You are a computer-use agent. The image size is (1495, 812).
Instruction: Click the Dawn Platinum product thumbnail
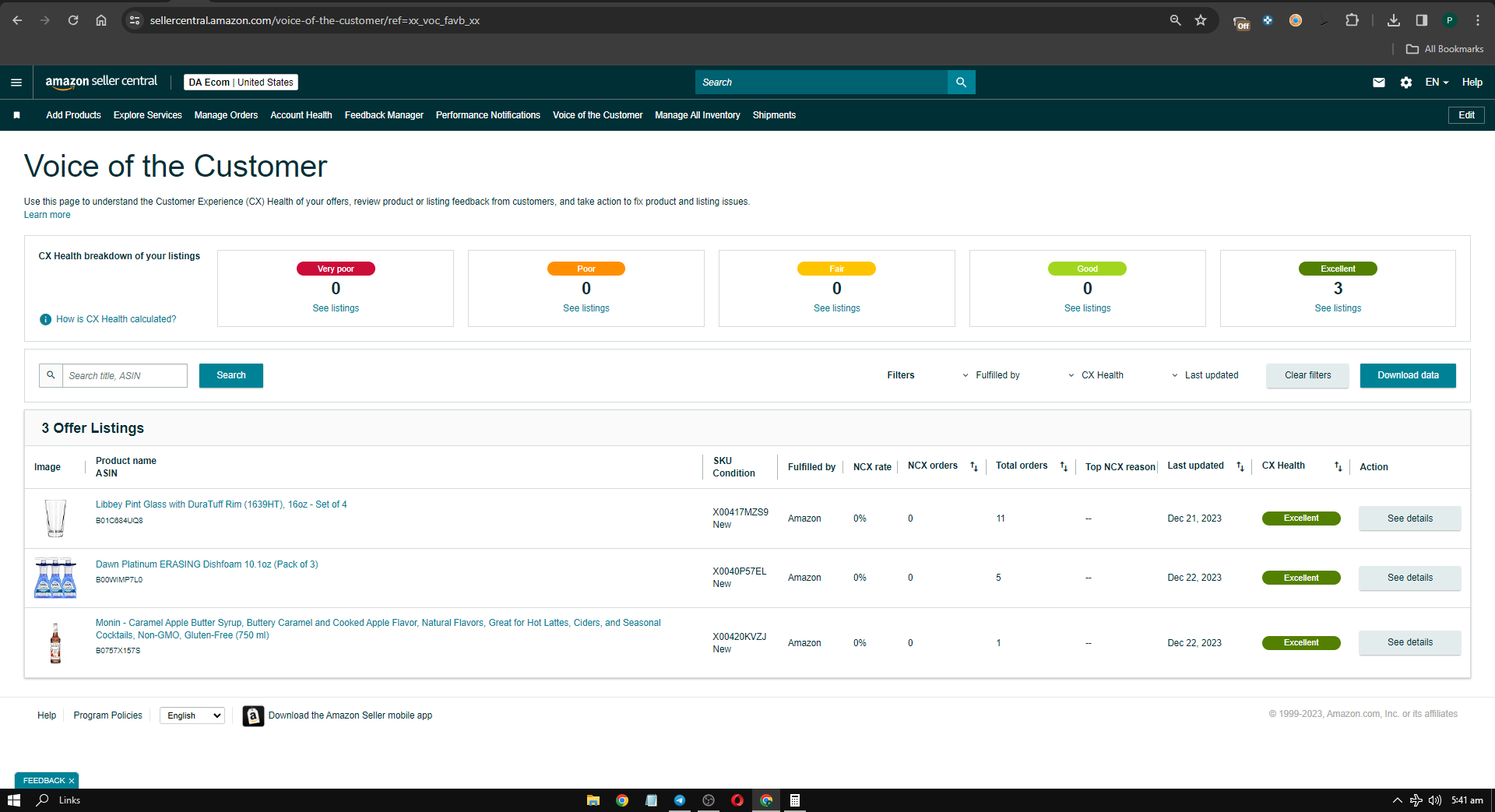coord(55,578)
